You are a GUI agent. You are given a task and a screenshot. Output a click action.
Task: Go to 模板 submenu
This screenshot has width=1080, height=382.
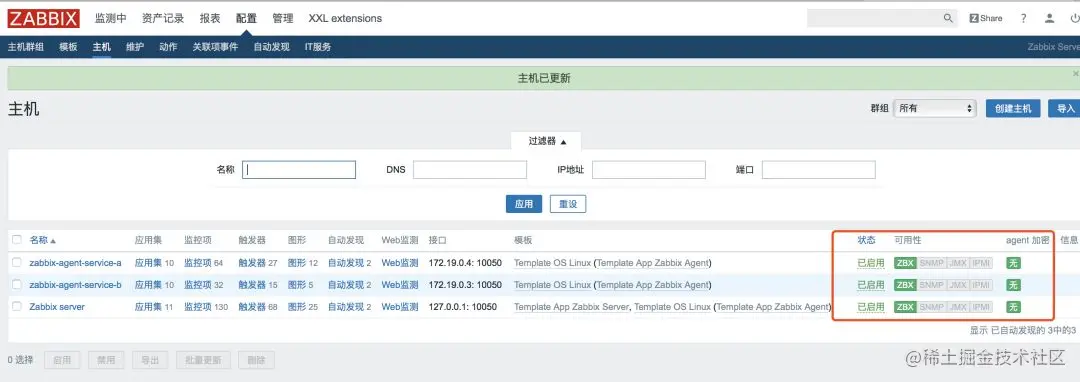click(68, 47)
